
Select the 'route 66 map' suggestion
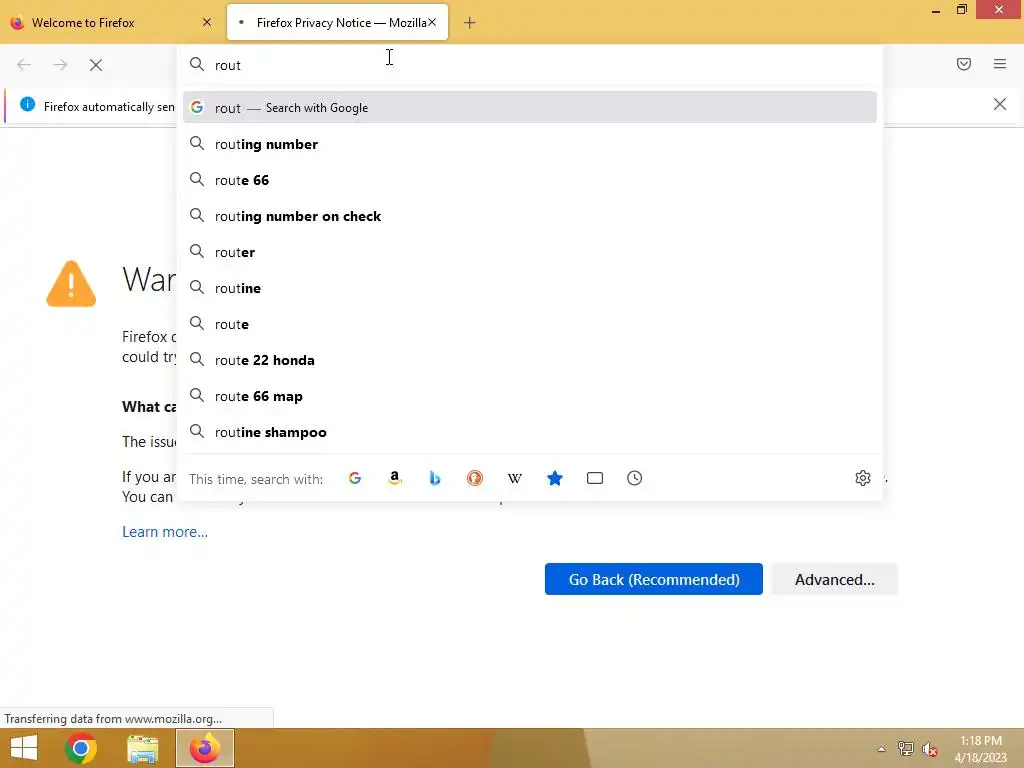pos(530,396)
